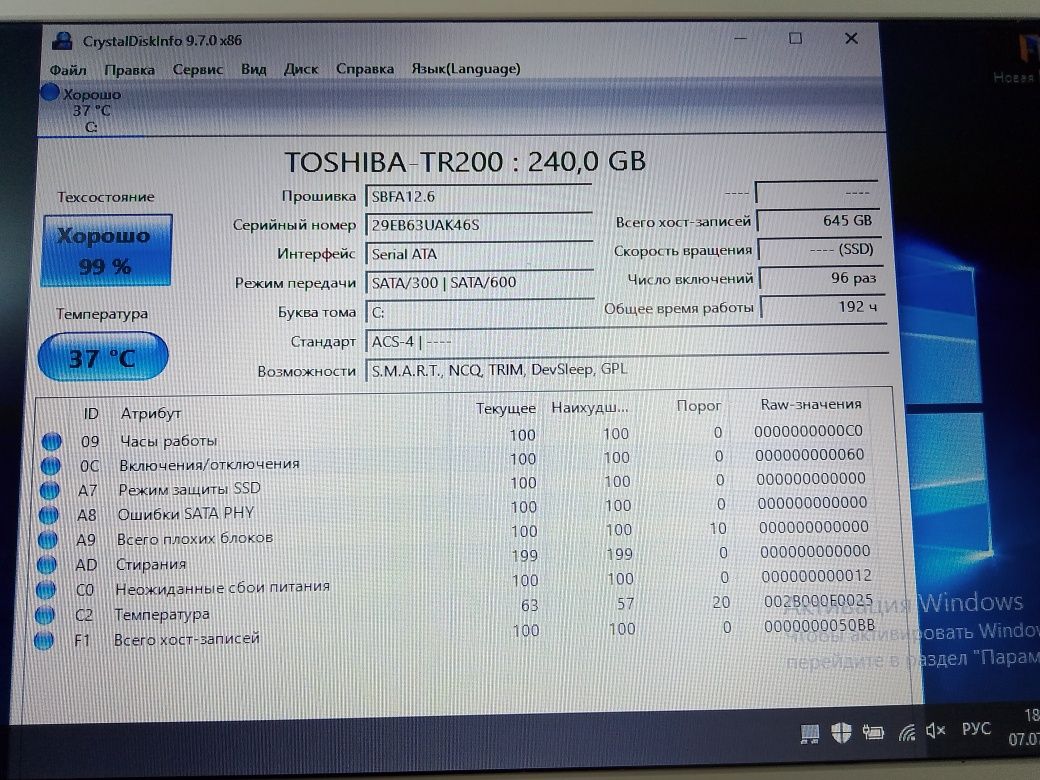The image size is (1040, 780).
Task: Open the Правка menu
Action: click(x=129, y=70)
